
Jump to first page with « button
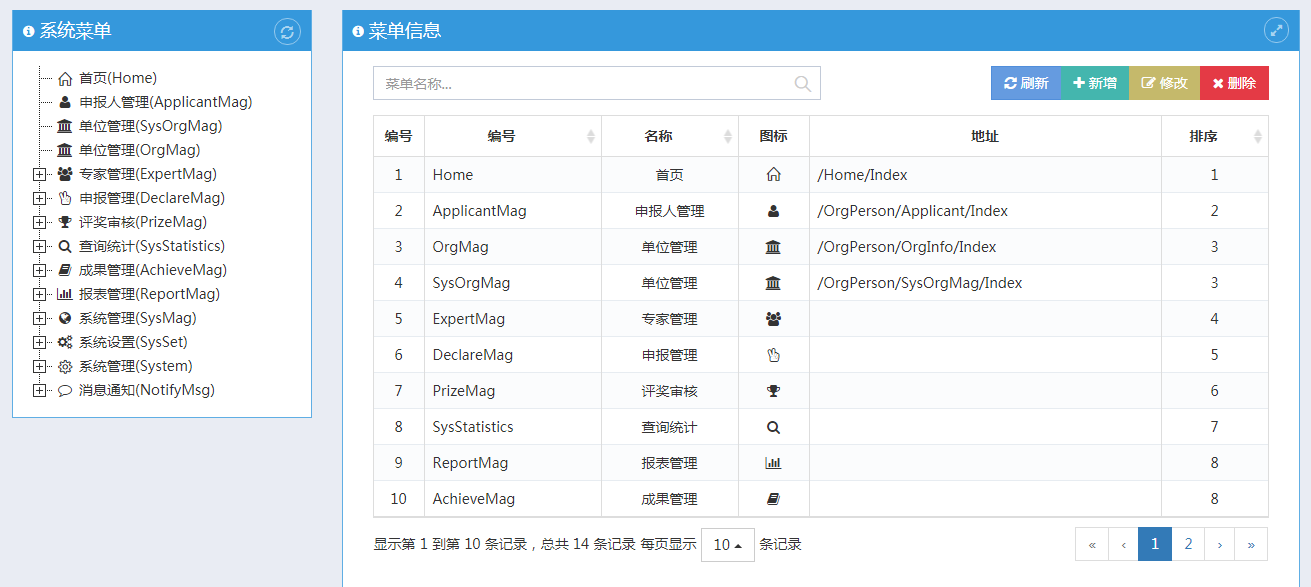tap(1092, 544)
